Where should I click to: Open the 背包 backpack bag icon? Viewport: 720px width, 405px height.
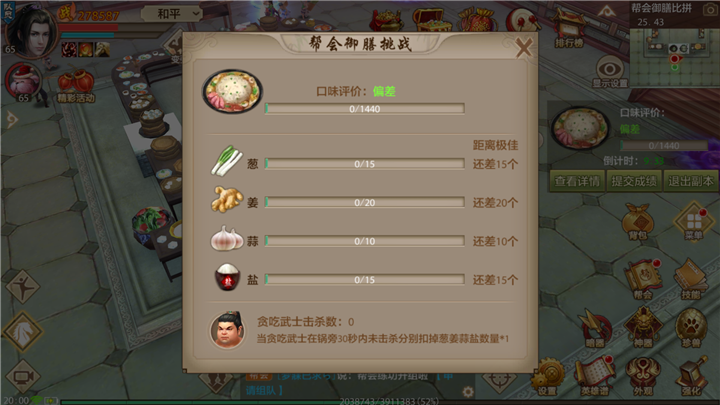[x=638, y=223]
